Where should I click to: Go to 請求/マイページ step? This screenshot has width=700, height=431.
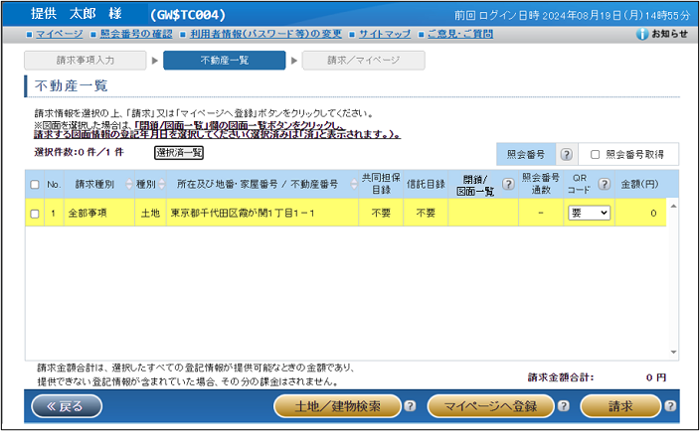click(x=363, y=60)
